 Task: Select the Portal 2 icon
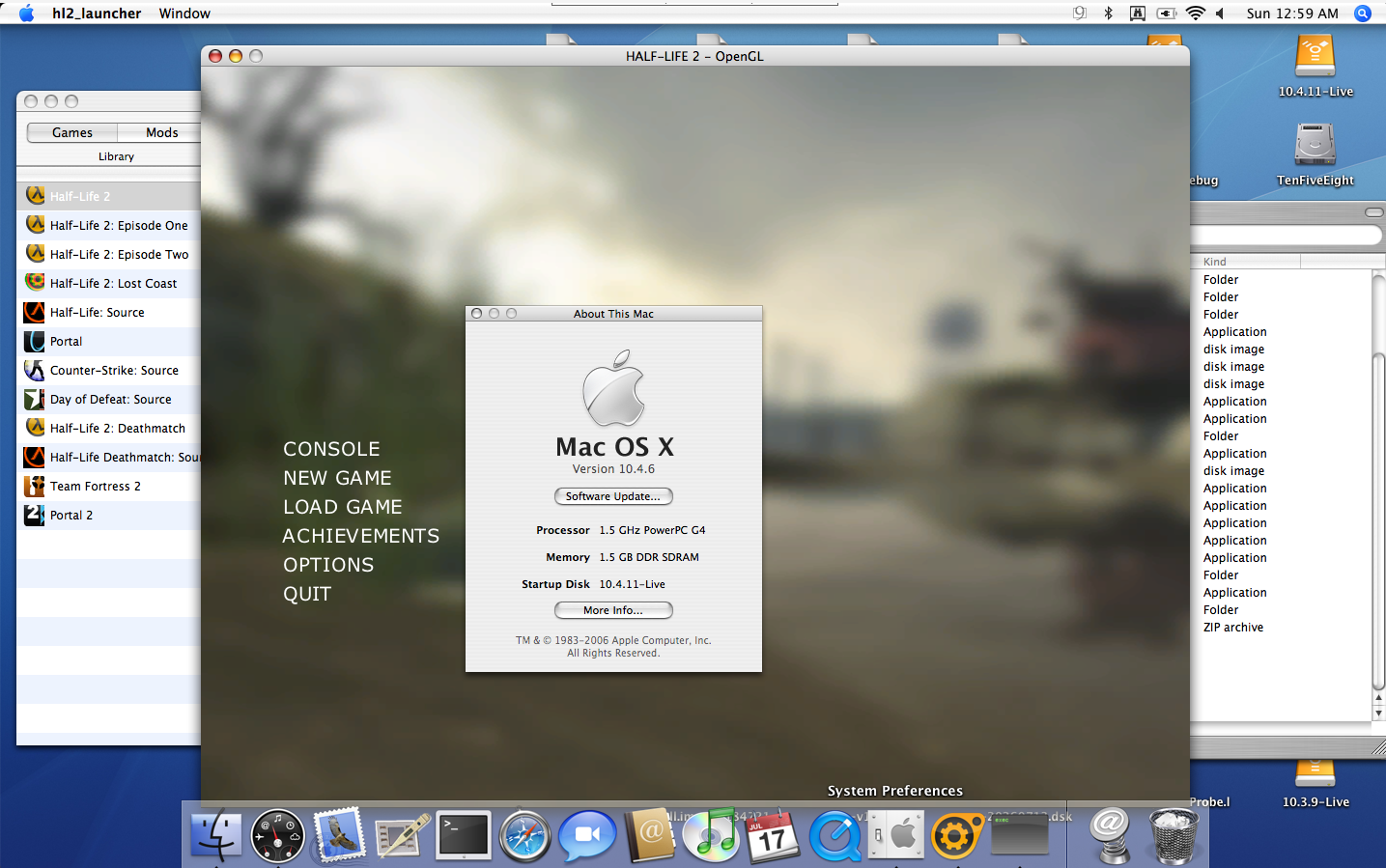click(x=35, y=515)
